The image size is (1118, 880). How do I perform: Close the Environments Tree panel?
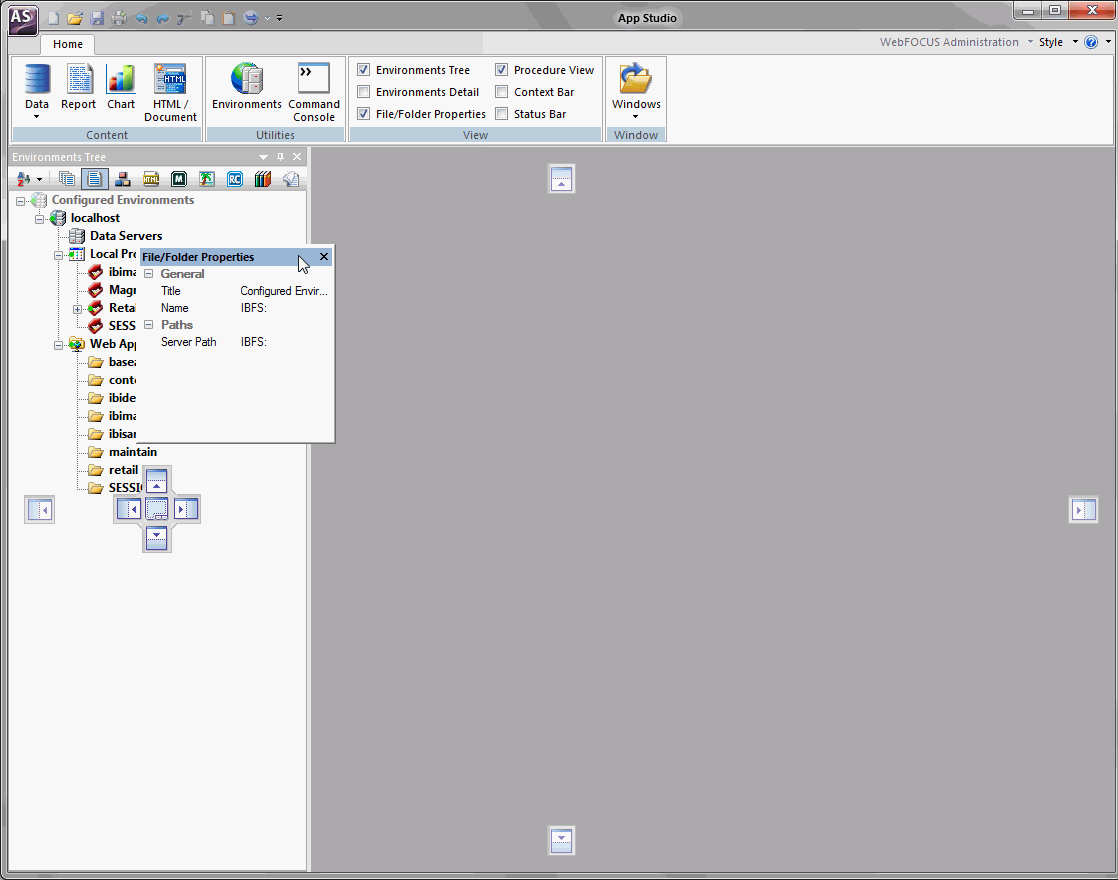pyautogui.click(x=297, y=157)
